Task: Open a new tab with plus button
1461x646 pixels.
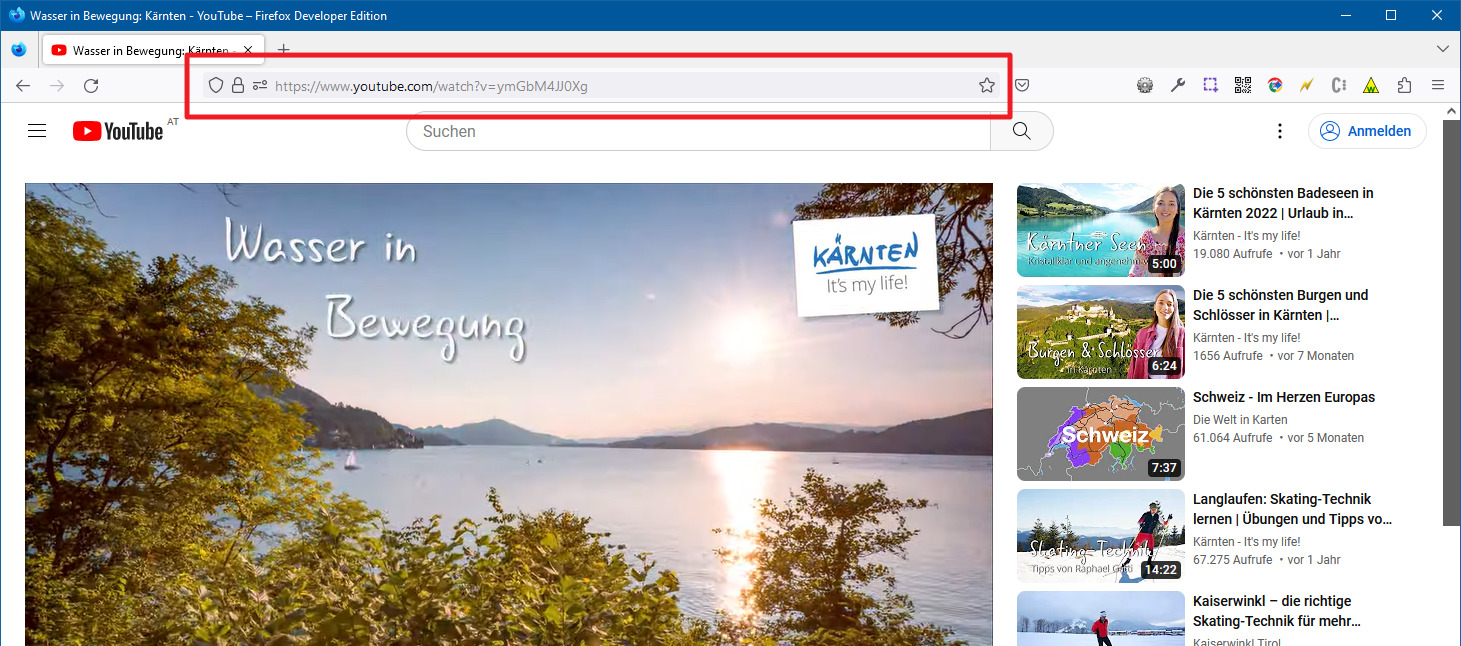Action: pos(283,50)
